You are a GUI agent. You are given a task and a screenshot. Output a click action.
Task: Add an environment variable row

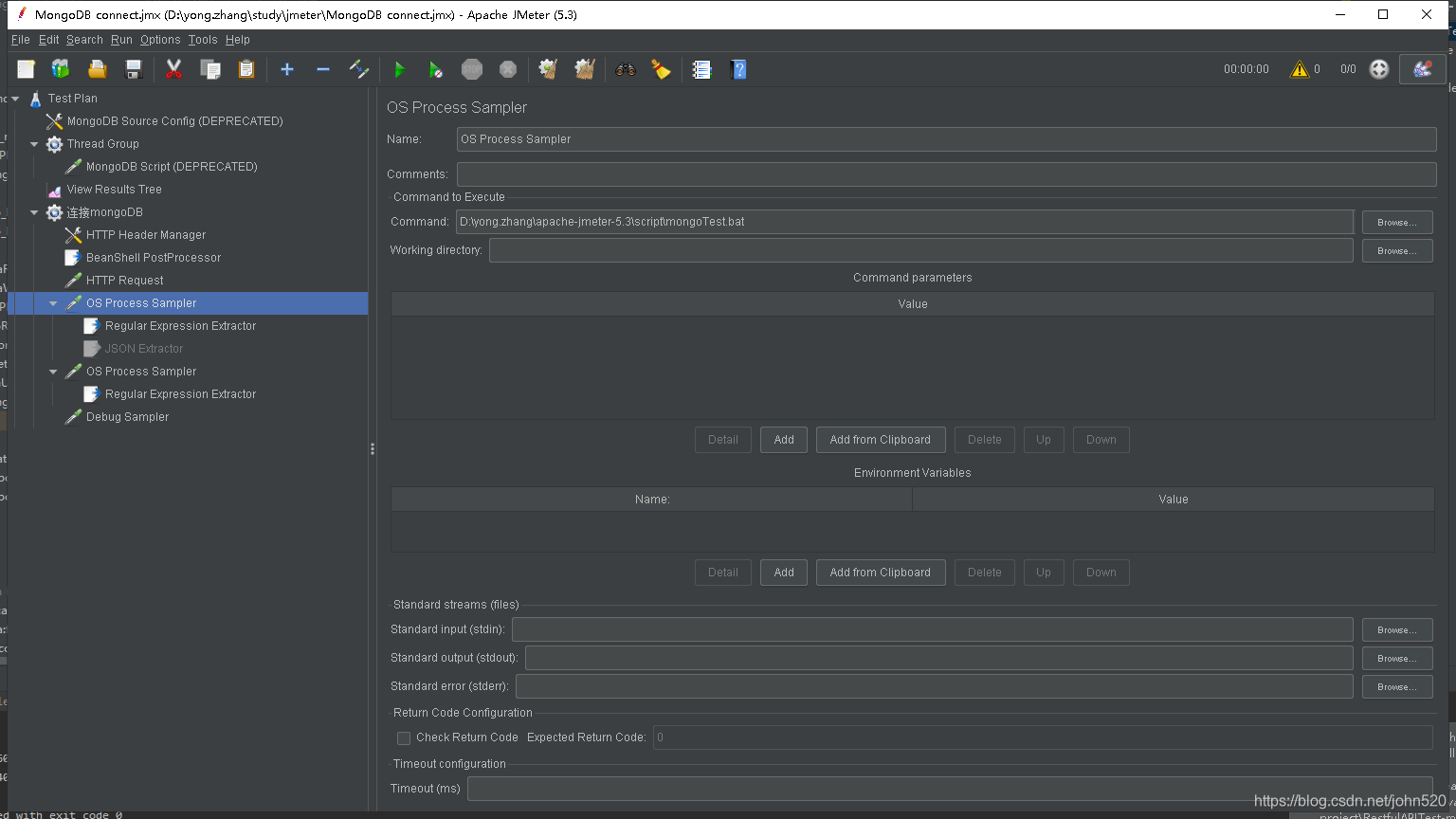(x=784, y=573)
